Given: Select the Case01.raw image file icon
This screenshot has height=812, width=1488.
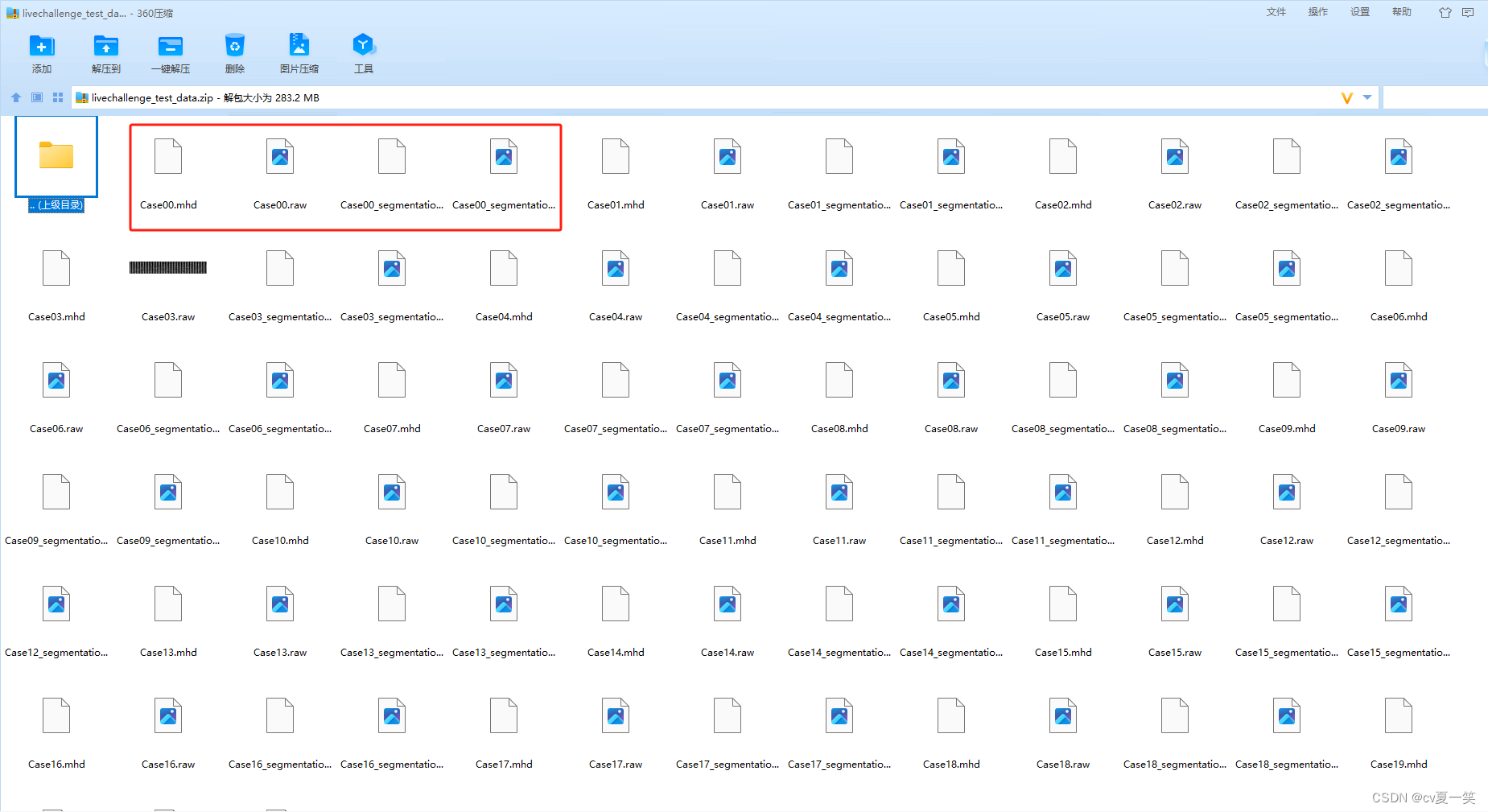Looking at the screenshot, I should [x=728, y=156].
